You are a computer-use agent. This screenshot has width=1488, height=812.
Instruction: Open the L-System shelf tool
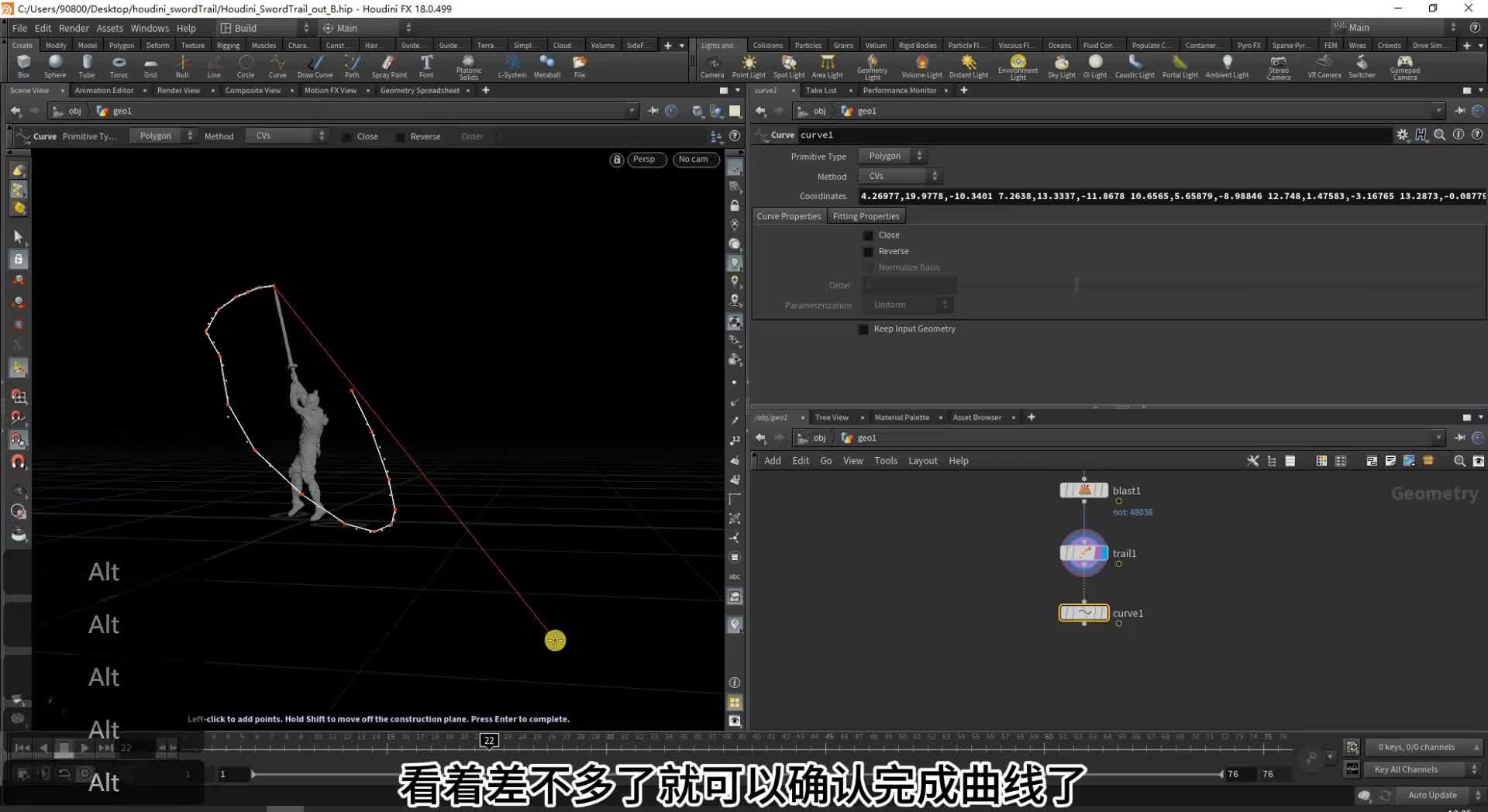(x=512, y=66)
